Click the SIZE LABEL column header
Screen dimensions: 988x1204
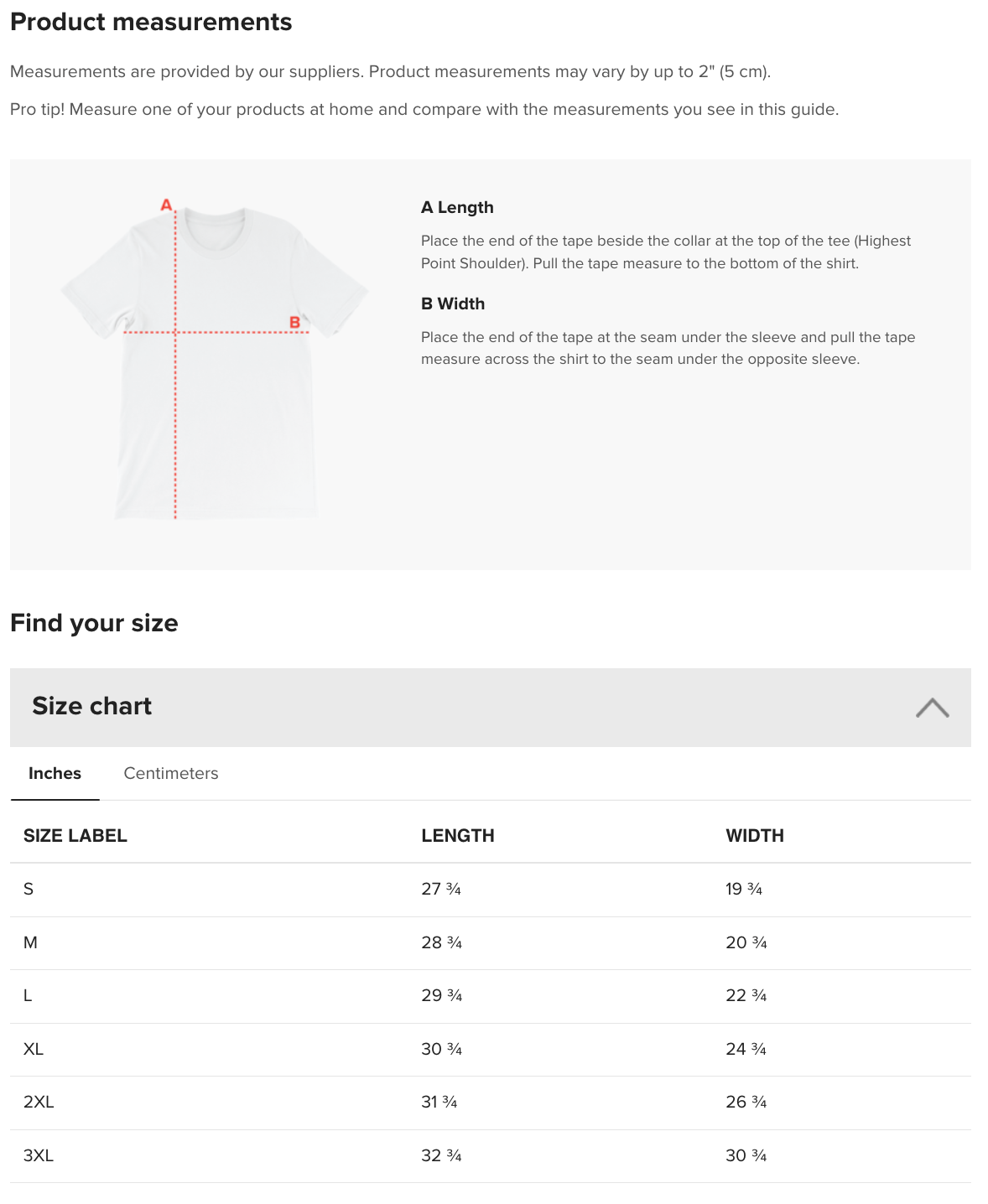(x=75, y=835)
